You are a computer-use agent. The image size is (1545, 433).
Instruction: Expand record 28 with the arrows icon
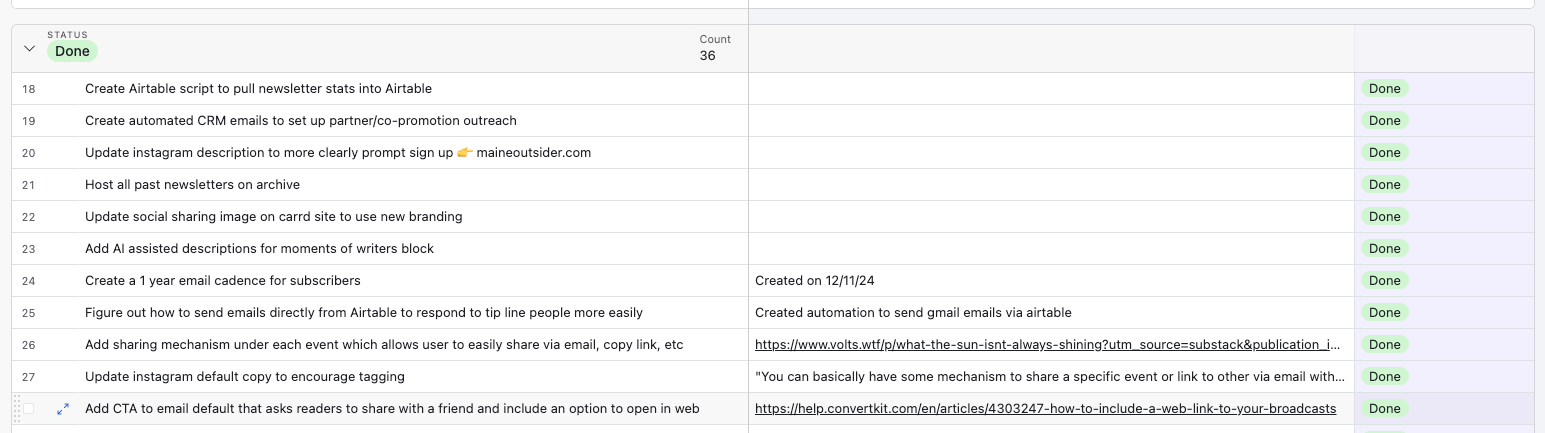(x=63, y=409)
